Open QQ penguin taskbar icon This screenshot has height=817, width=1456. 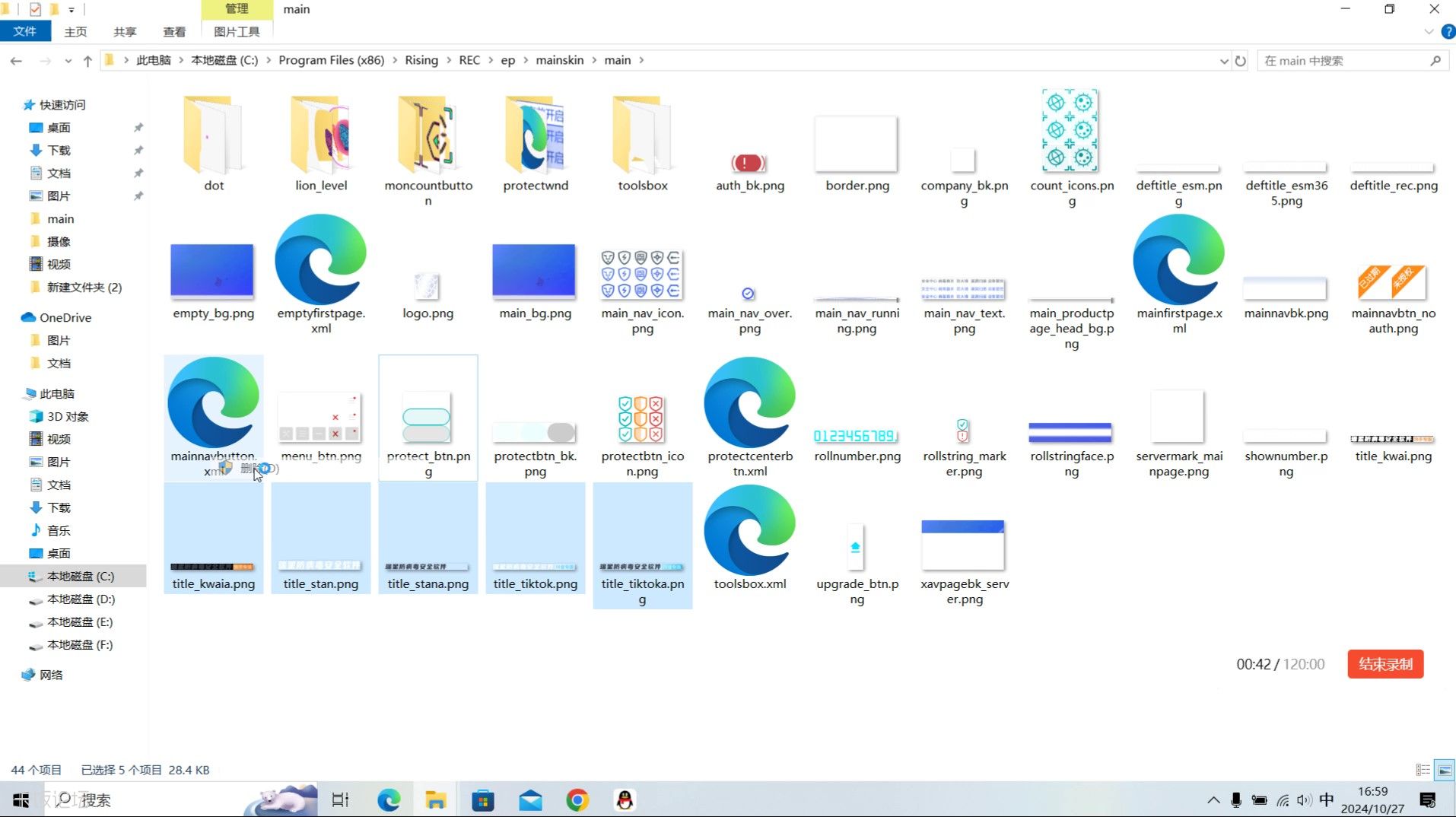[x=625, y=800]
